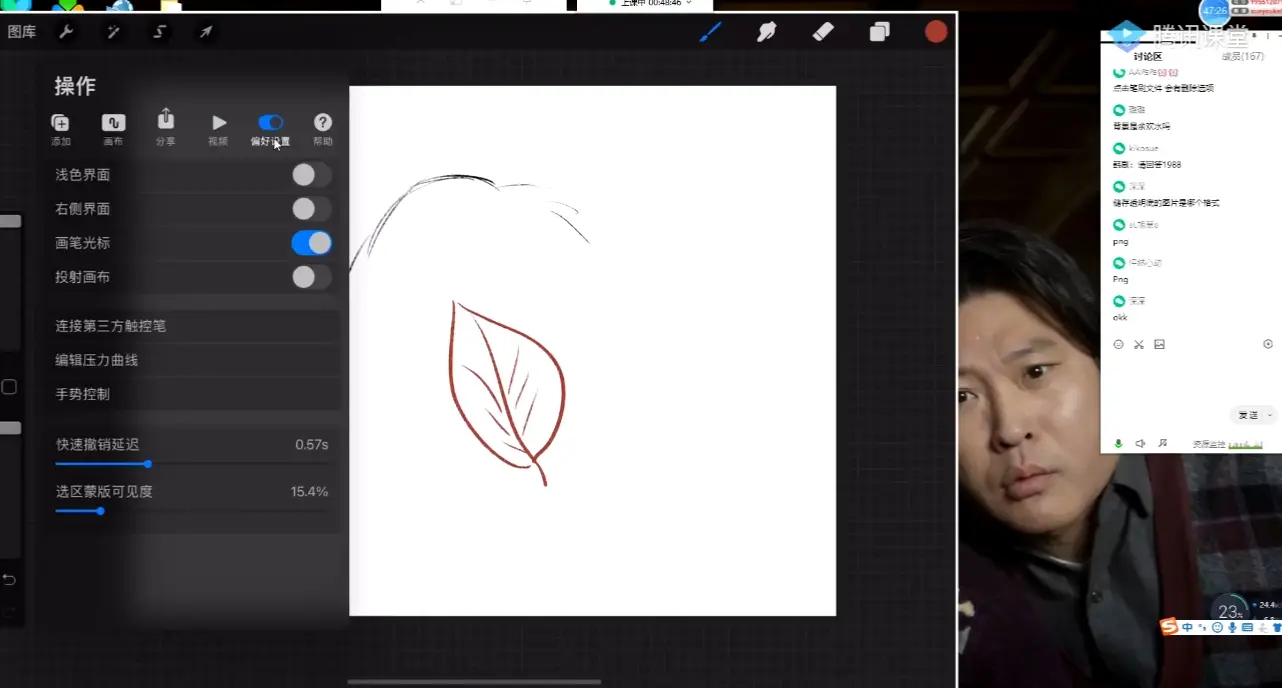Select the Eraser tool
Viewport: 1282px width, 688px height.
point(822,31)
